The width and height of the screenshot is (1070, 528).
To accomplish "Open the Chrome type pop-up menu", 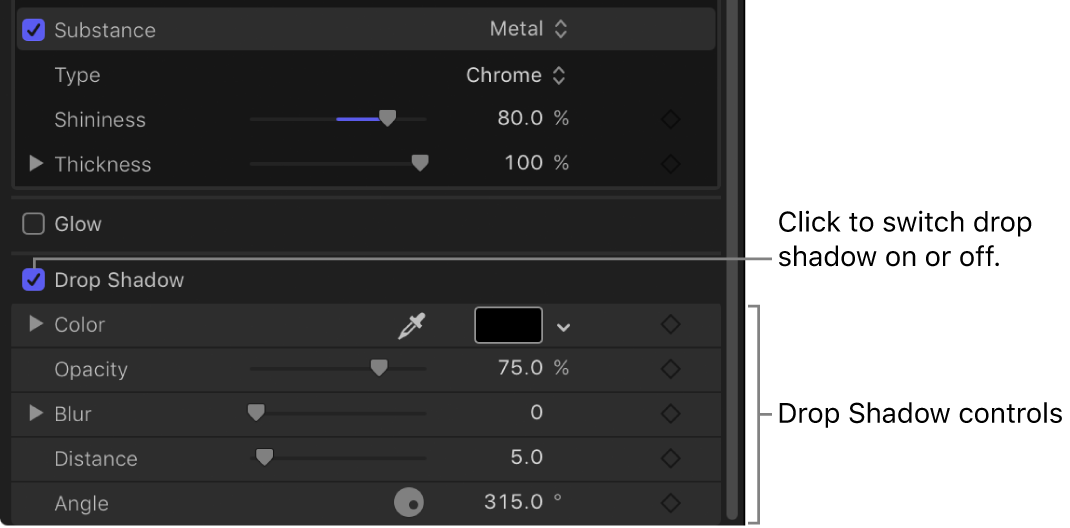I will 516,75.
